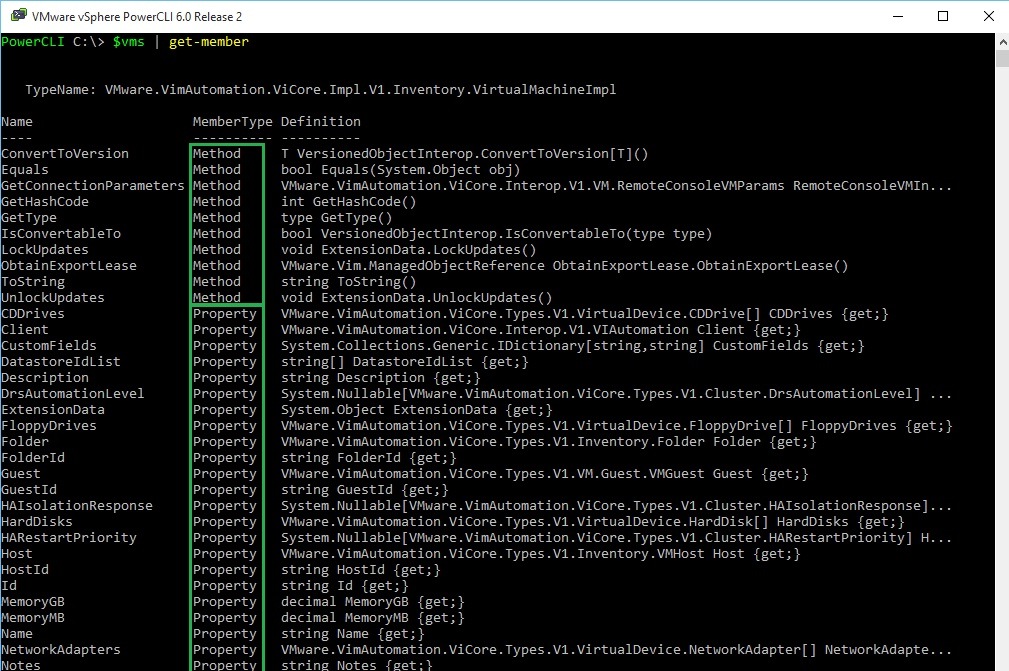Image resolution: width=1009 pixels, height=671 pixels.
Task: Click the 'Host' property name
Action: [x=17, y=553]
